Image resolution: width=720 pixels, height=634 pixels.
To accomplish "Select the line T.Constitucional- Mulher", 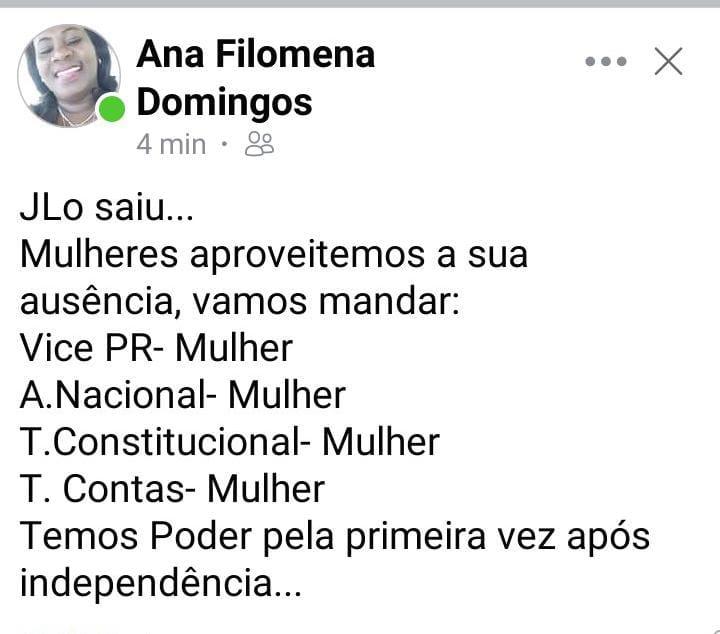I will [230, 442].
